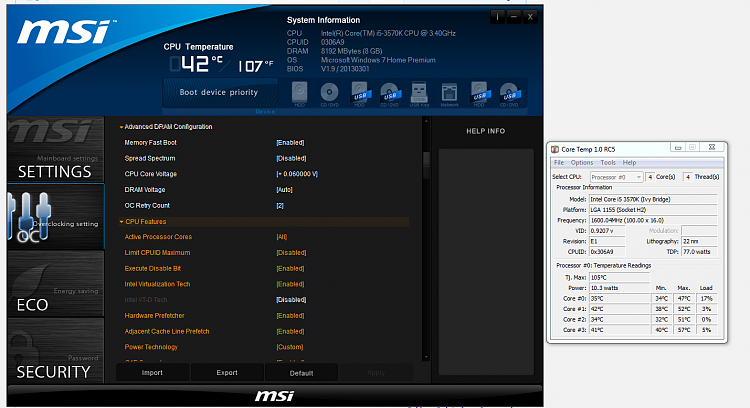Click the Power 10.3 watts field
This screenshot has height=408, width=750.
619,288
